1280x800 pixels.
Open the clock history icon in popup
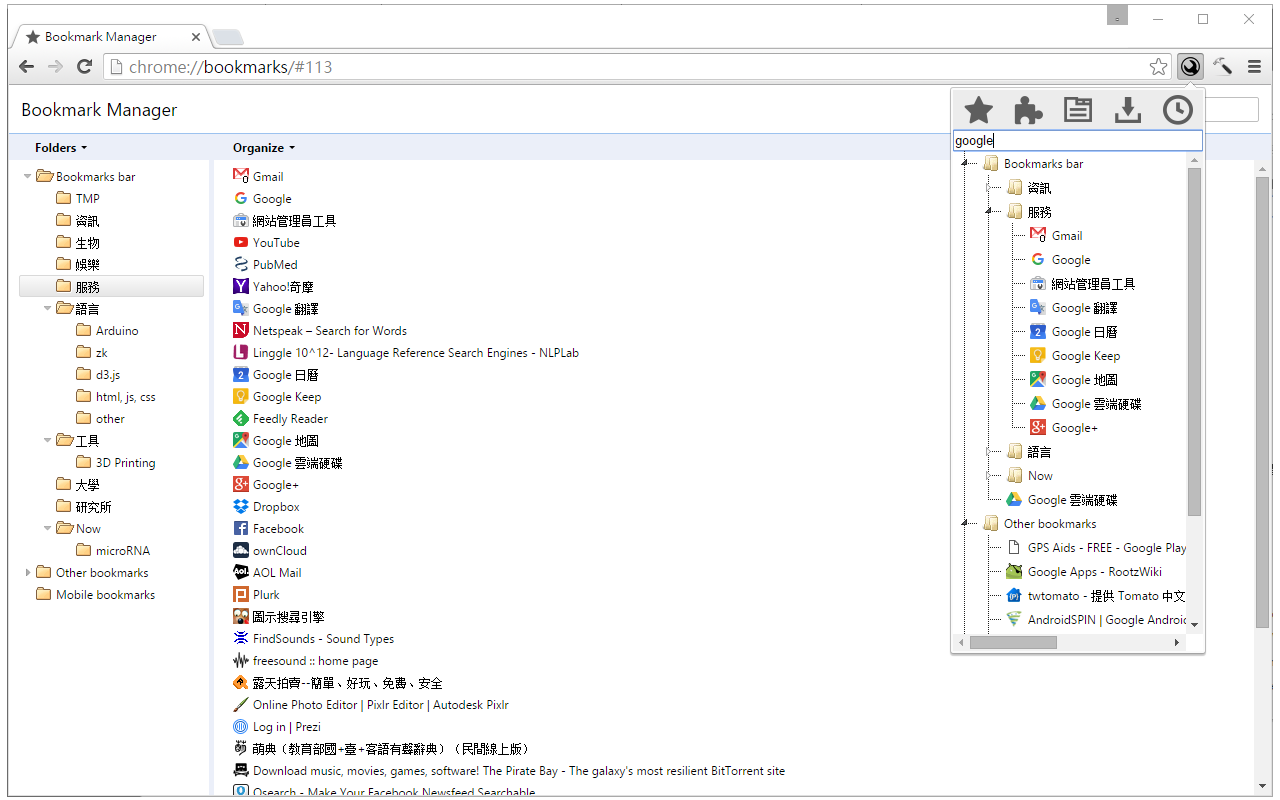pos(1177,110)
